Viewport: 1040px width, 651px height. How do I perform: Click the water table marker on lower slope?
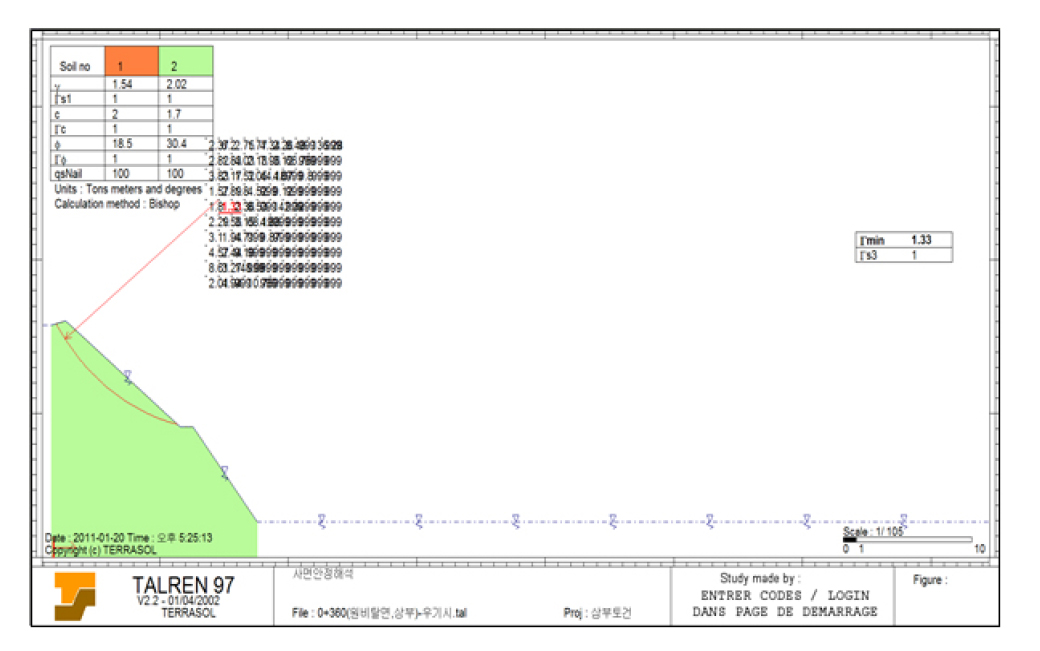tap(224, 472)
